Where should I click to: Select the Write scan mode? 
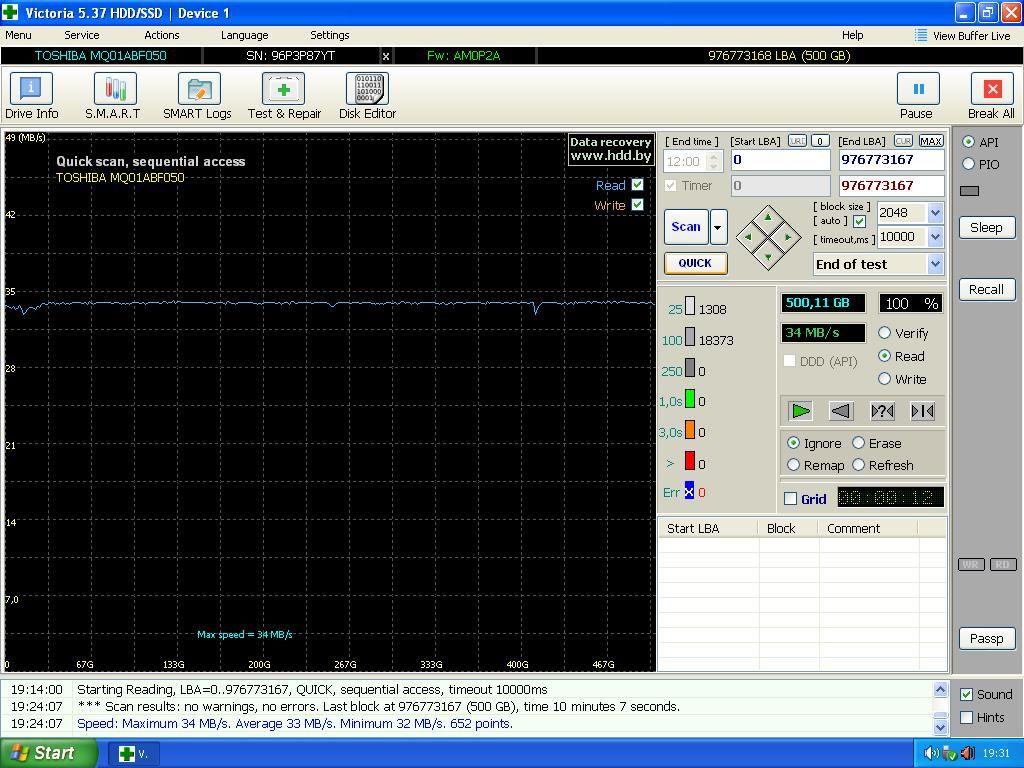884,379
